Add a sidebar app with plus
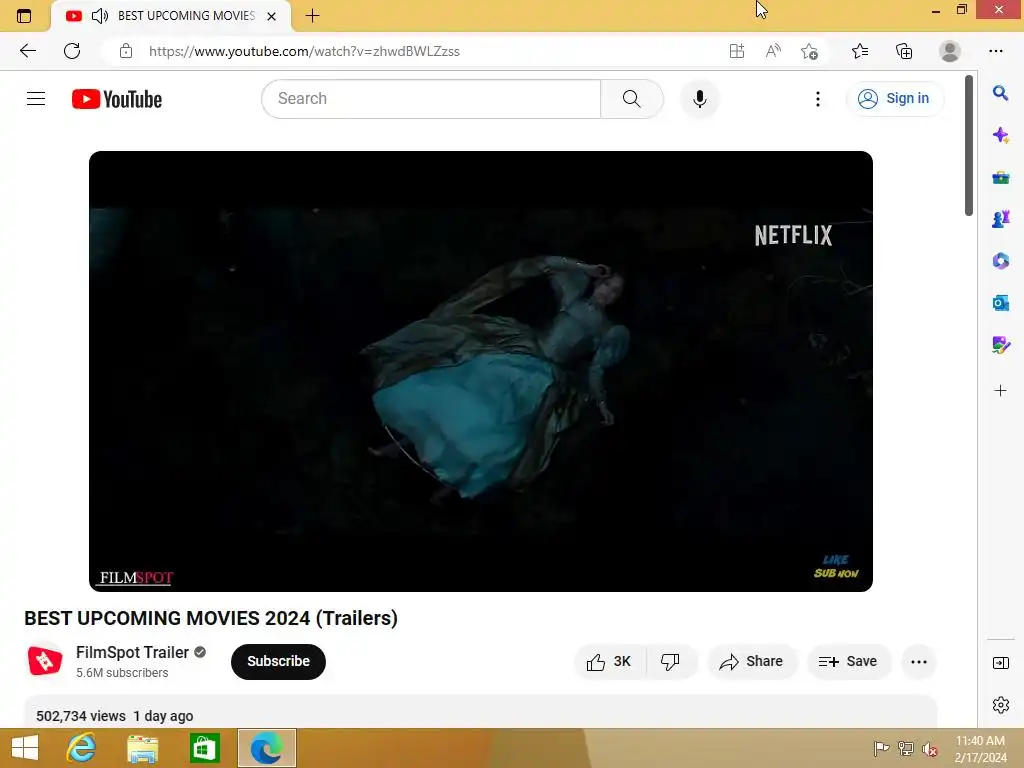The width and height of the screenshot is (1024, 768). 1000,391
